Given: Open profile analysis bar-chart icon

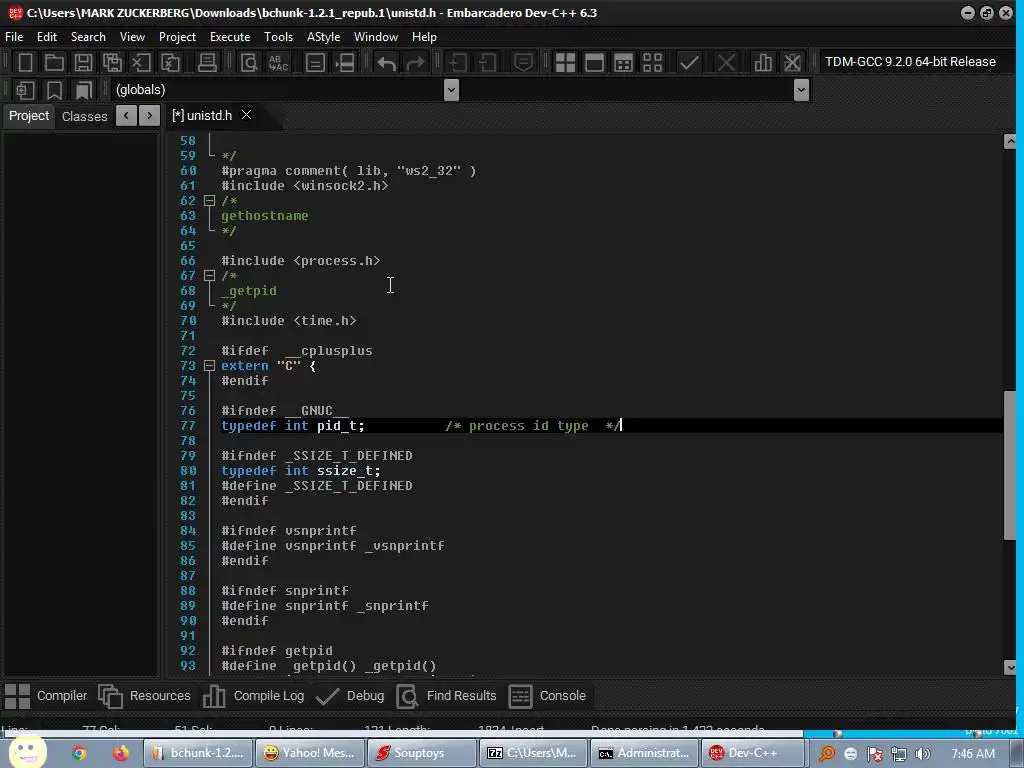Looking at the screenshot, I should [x=763, y=63].
